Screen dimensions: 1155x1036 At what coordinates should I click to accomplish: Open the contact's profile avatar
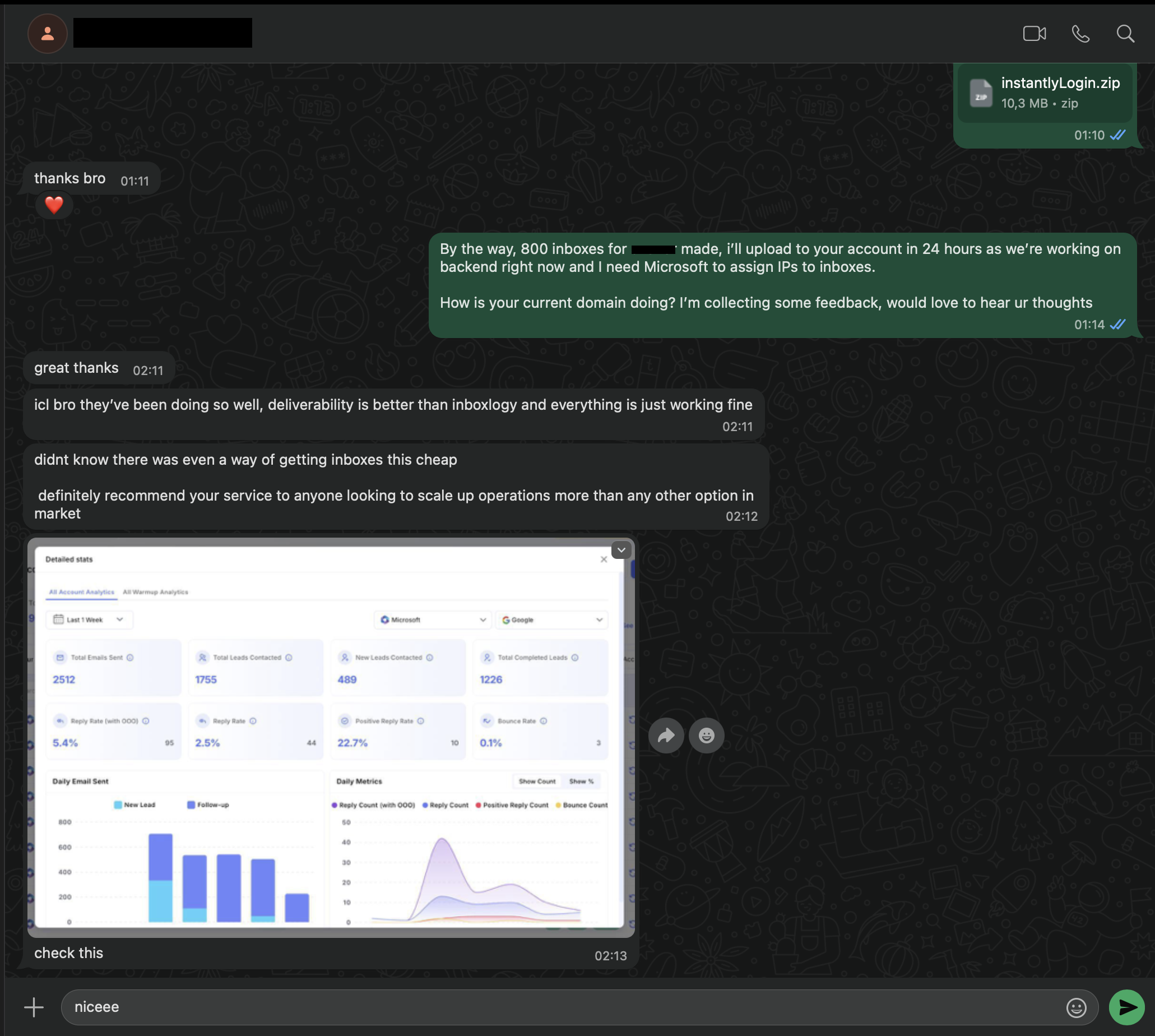48,34
